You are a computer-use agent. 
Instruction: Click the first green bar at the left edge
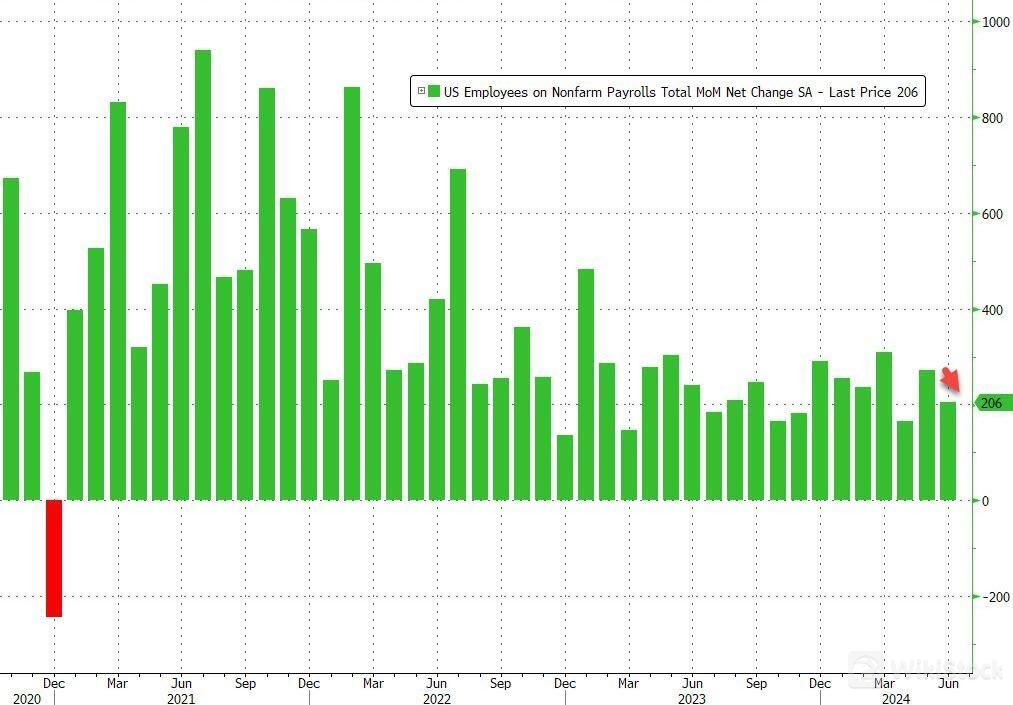point(10,338)
